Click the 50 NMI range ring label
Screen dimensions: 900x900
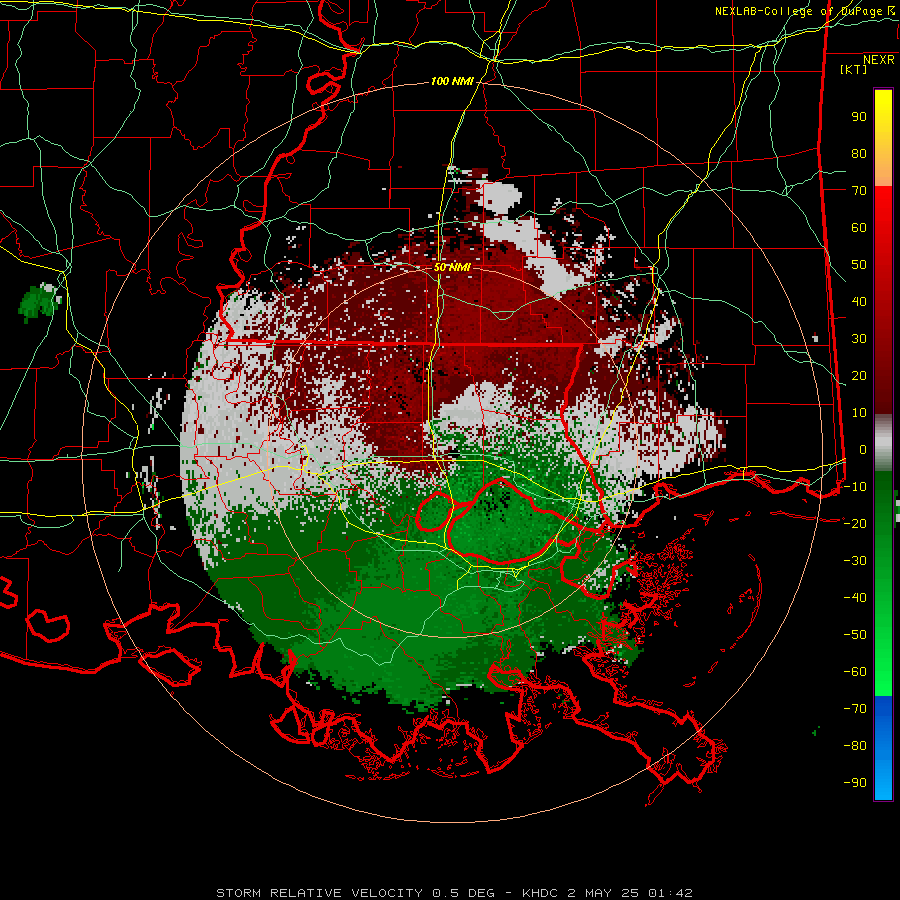point(452,267)
